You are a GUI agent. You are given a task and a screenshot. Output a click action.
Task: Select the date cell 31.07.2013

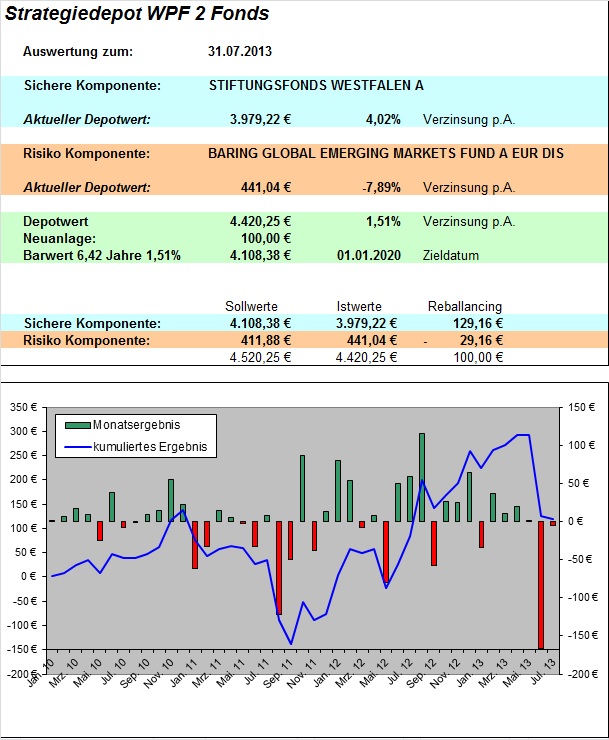[x=240, y=51]
